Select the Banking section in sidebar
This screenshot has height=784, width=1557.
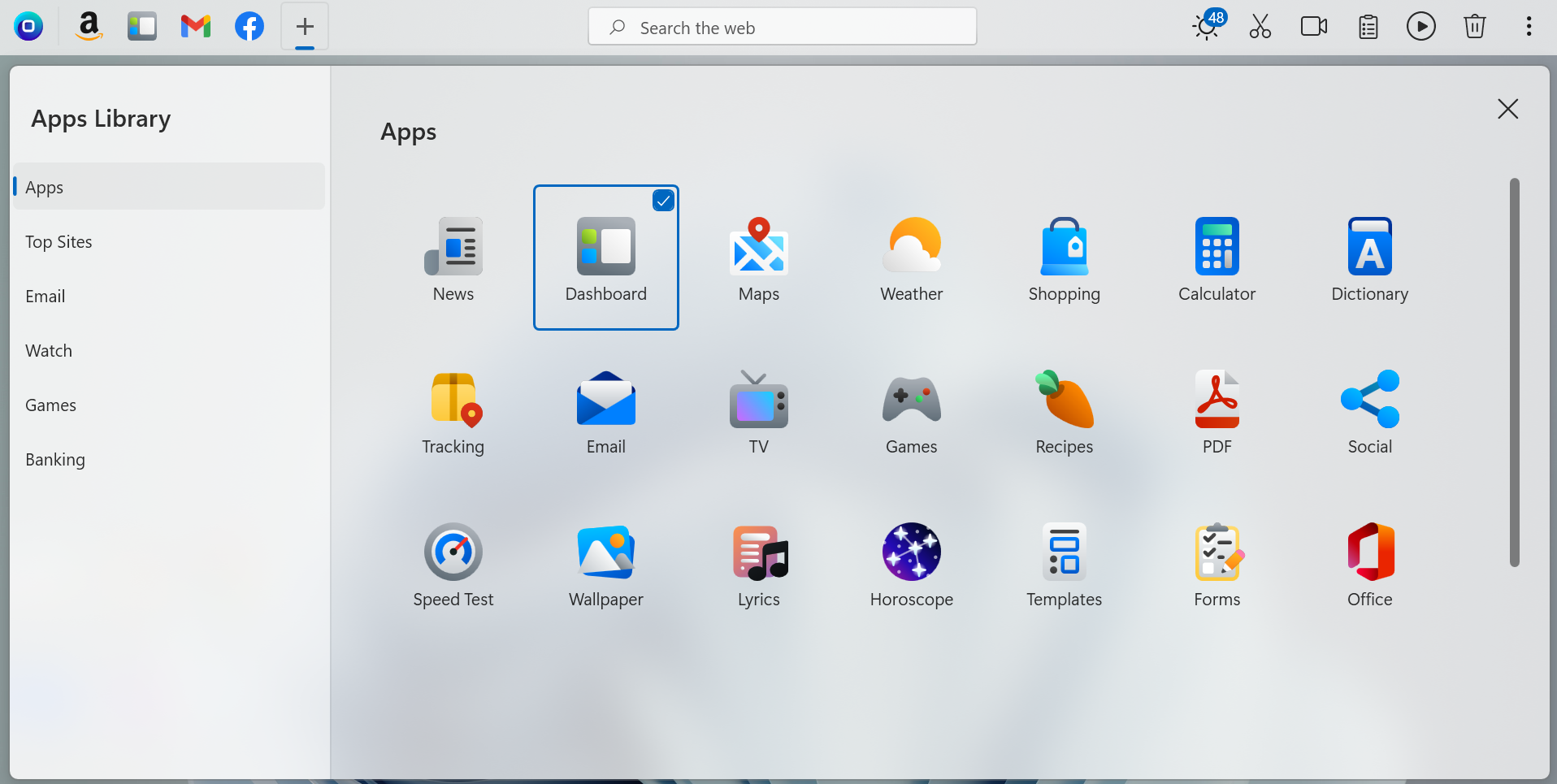click(55, 459)
